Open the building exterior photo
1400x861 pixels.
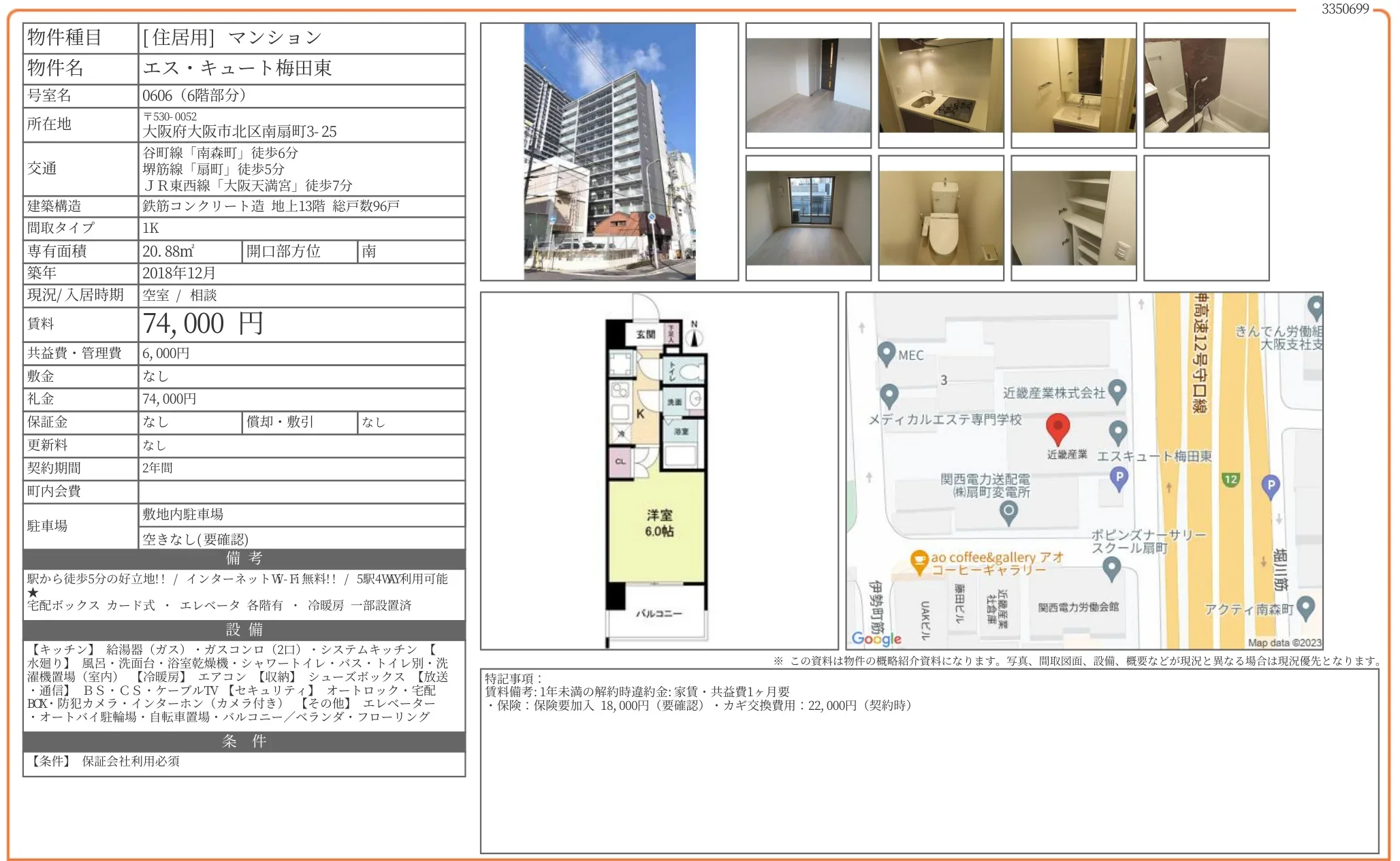click(x=609, y=152)
